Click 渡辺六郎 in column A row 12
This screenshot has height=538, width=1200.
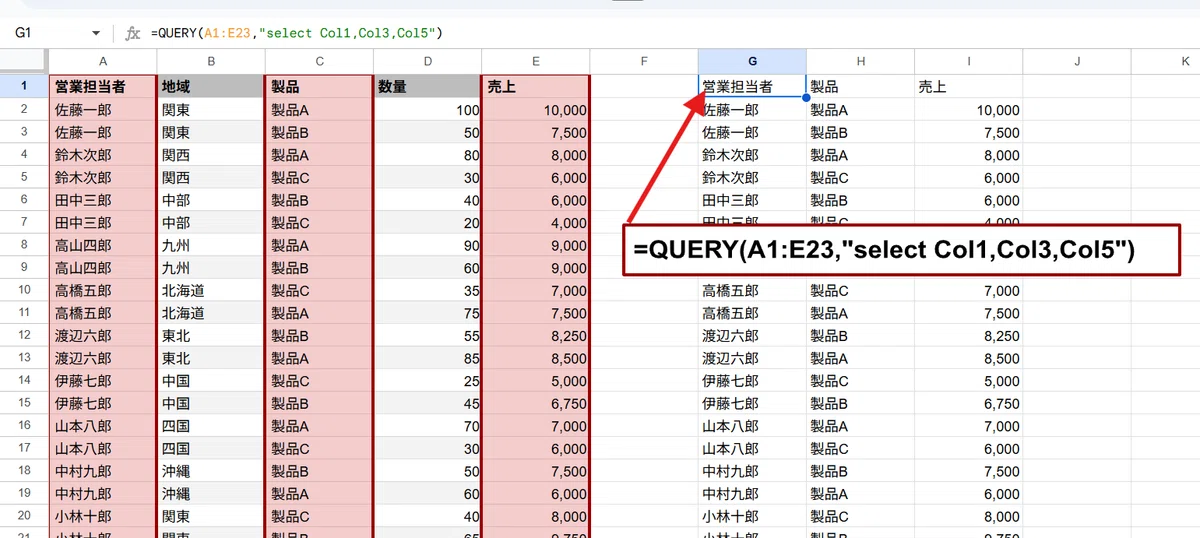[x=103, y=336]
